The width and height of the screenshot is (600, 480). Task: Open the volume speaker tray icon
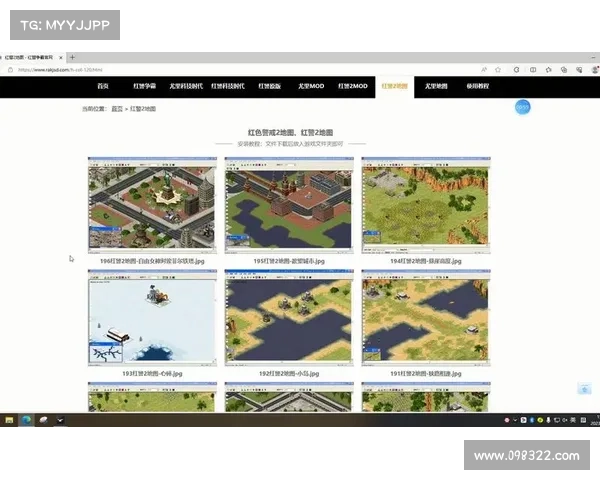565,420
